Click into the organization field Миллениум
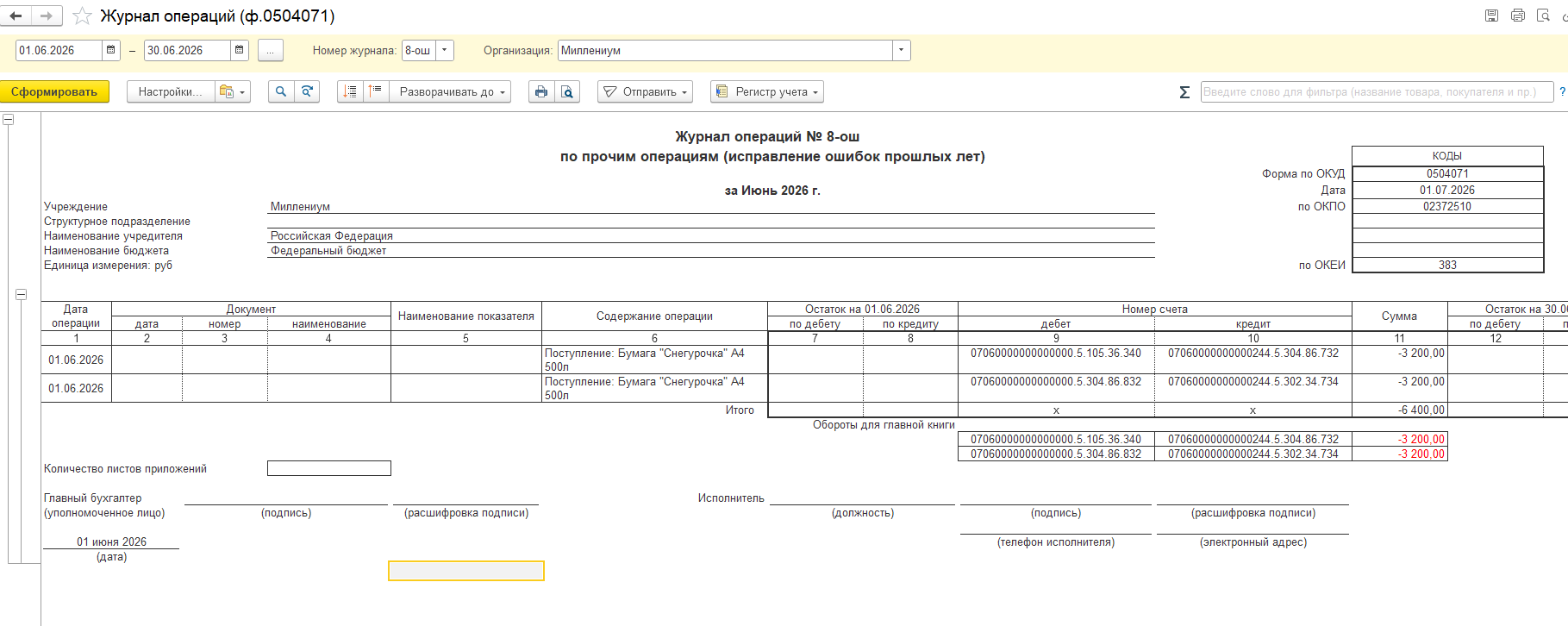This screenshot has width=1568, height=626. (x=725, y=50)
